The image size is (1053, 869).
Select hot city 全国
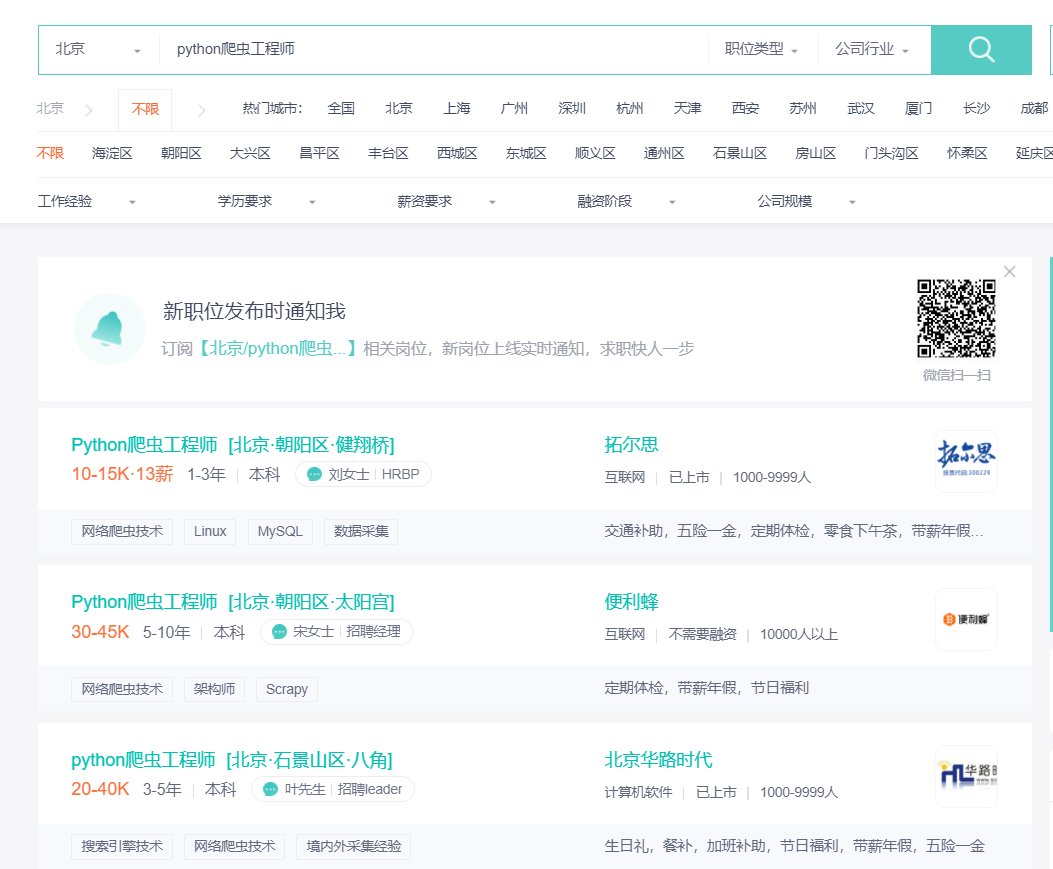pos(341,109)
